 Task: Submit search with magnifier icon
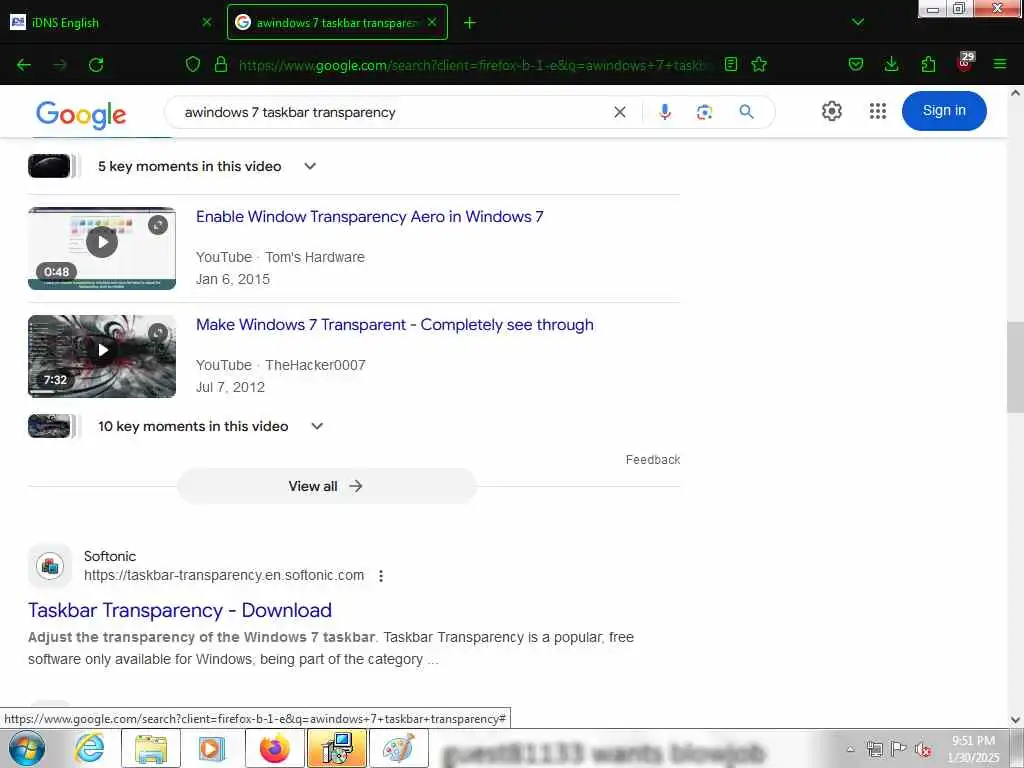[x=746, y=112]
